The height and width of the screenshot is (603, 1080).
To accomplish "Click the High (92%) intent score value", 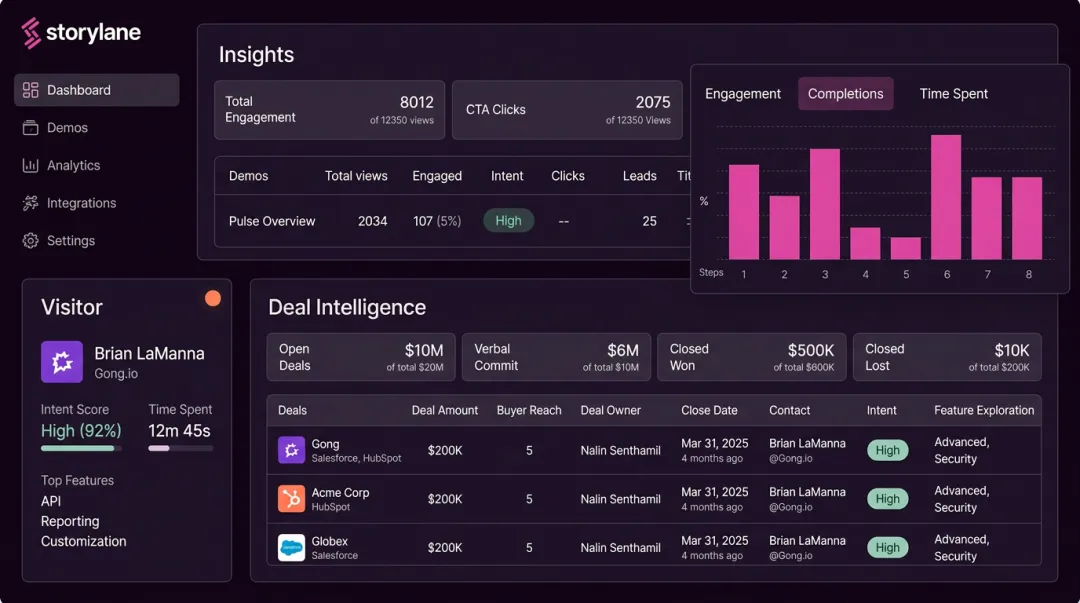I will (81, 431).
